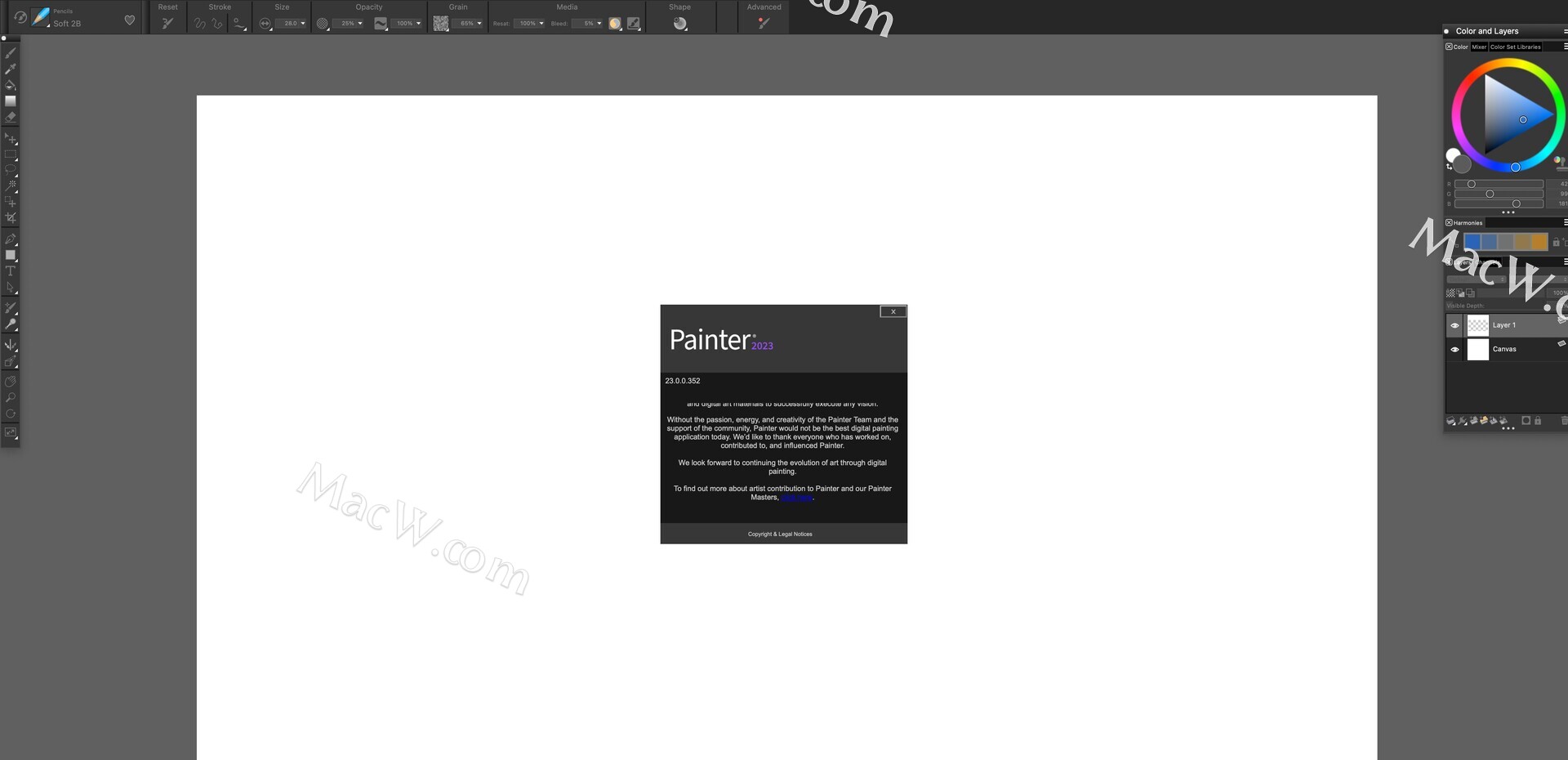The width and height of the screenshot is (1568, 760).
Task: Select the Eraser tool
Action: click(x=11, y=118)
